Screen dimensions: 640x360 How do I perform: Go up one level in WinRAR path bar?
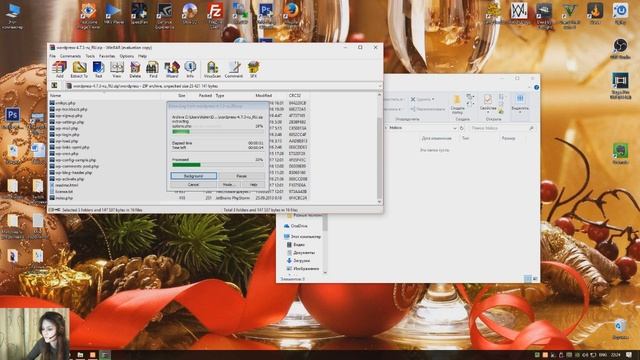[x=54, y=86]
